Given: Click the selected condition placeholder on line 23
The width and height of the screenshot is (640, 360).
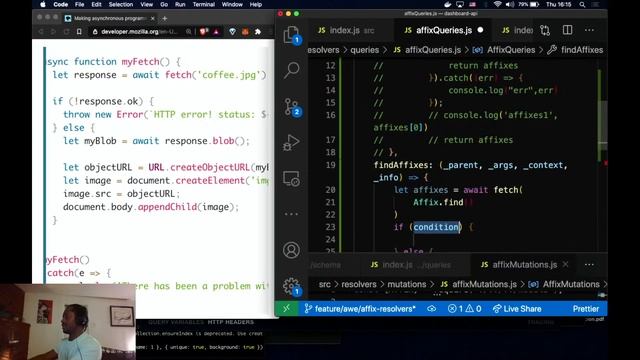Looking at the screenshot, I should (437, 227).
